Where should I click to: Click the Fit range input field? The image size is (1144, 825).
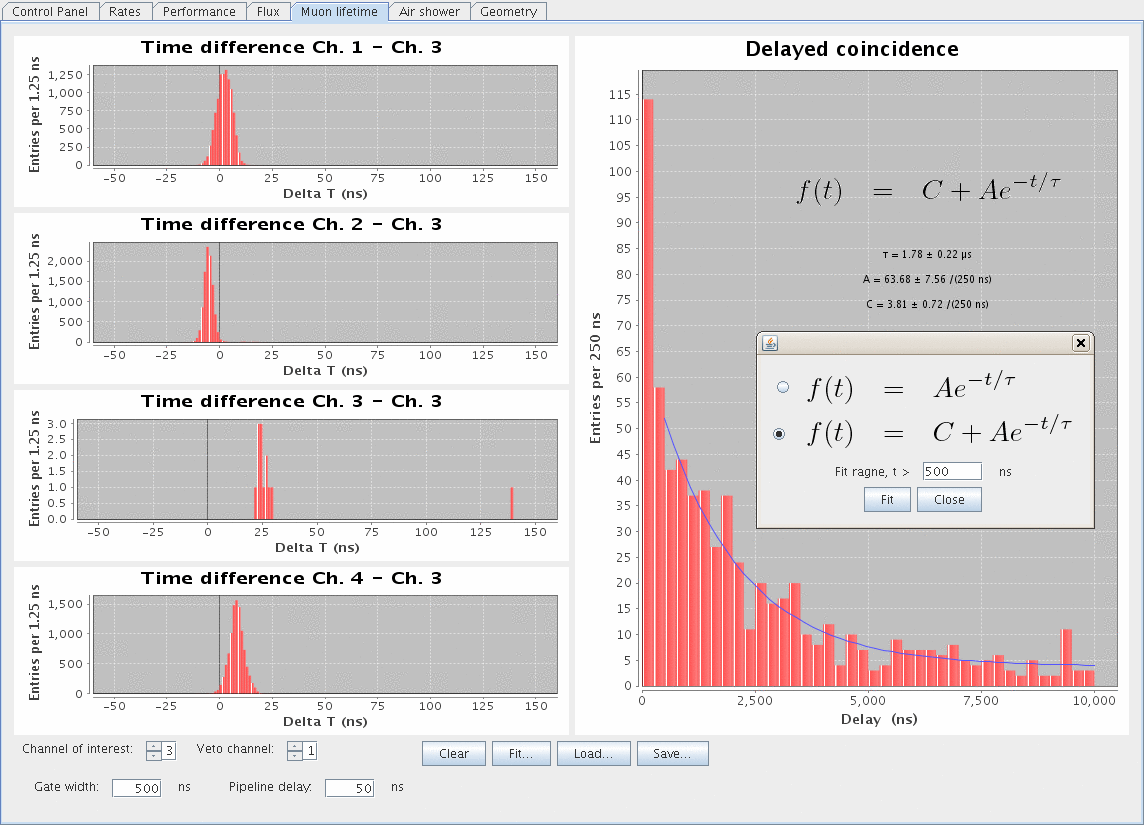(952, 471)
